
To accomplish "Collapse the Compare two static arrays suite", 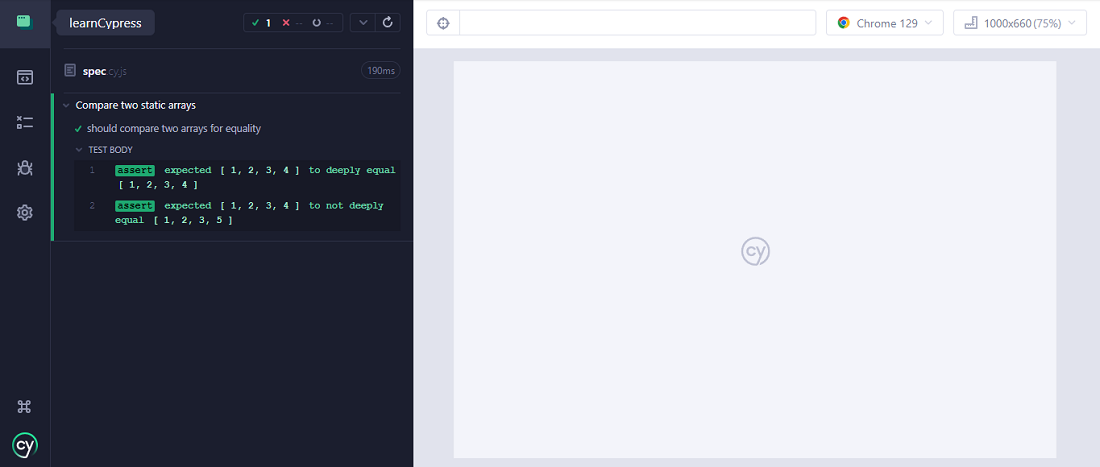I will (x=66, y=105).
